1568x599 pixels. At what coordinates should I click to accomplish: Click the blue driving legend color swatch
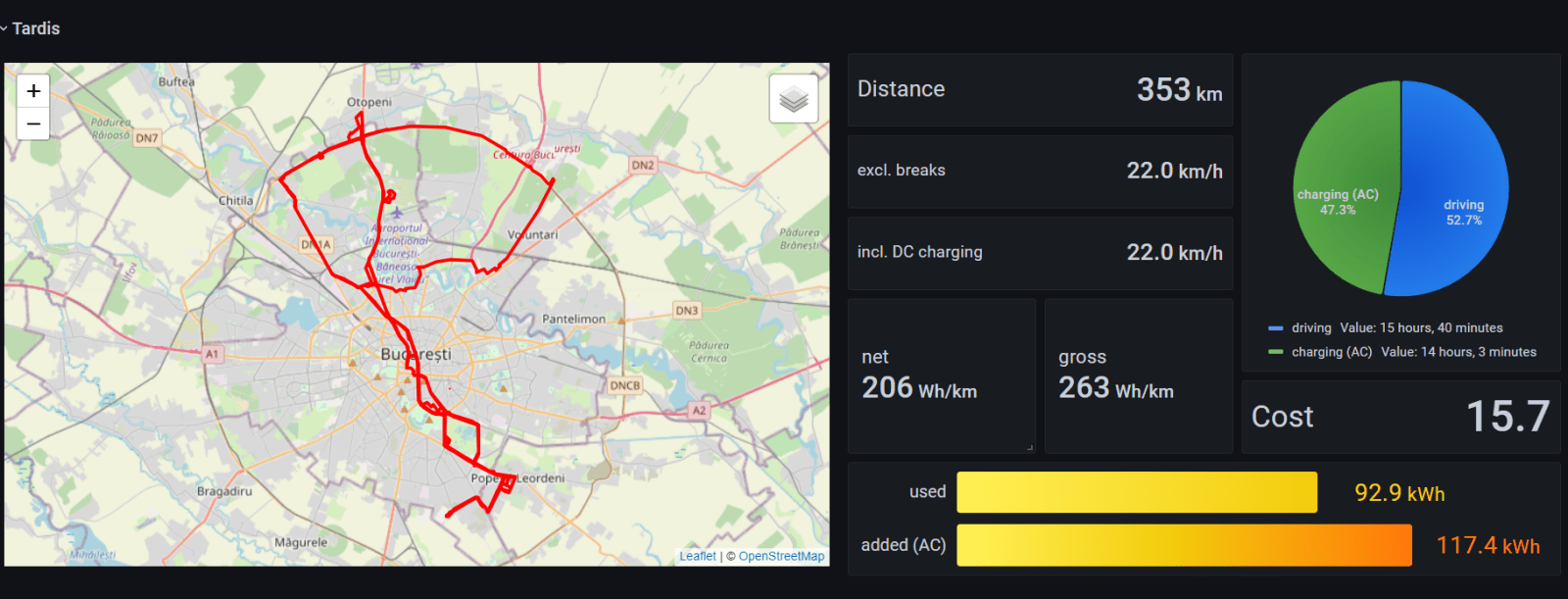[1275, 328]
